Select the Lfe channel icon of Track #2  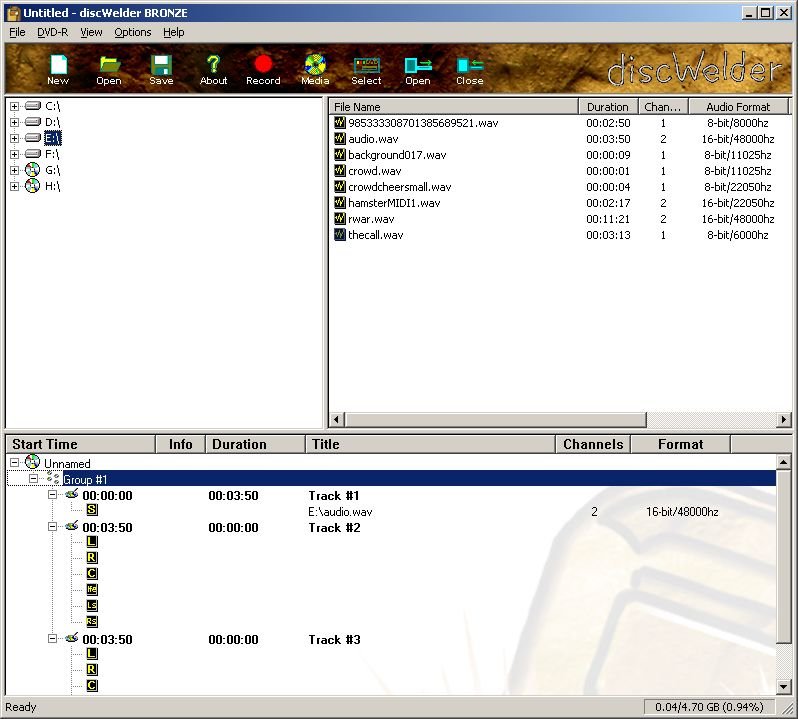click(92, 590)
